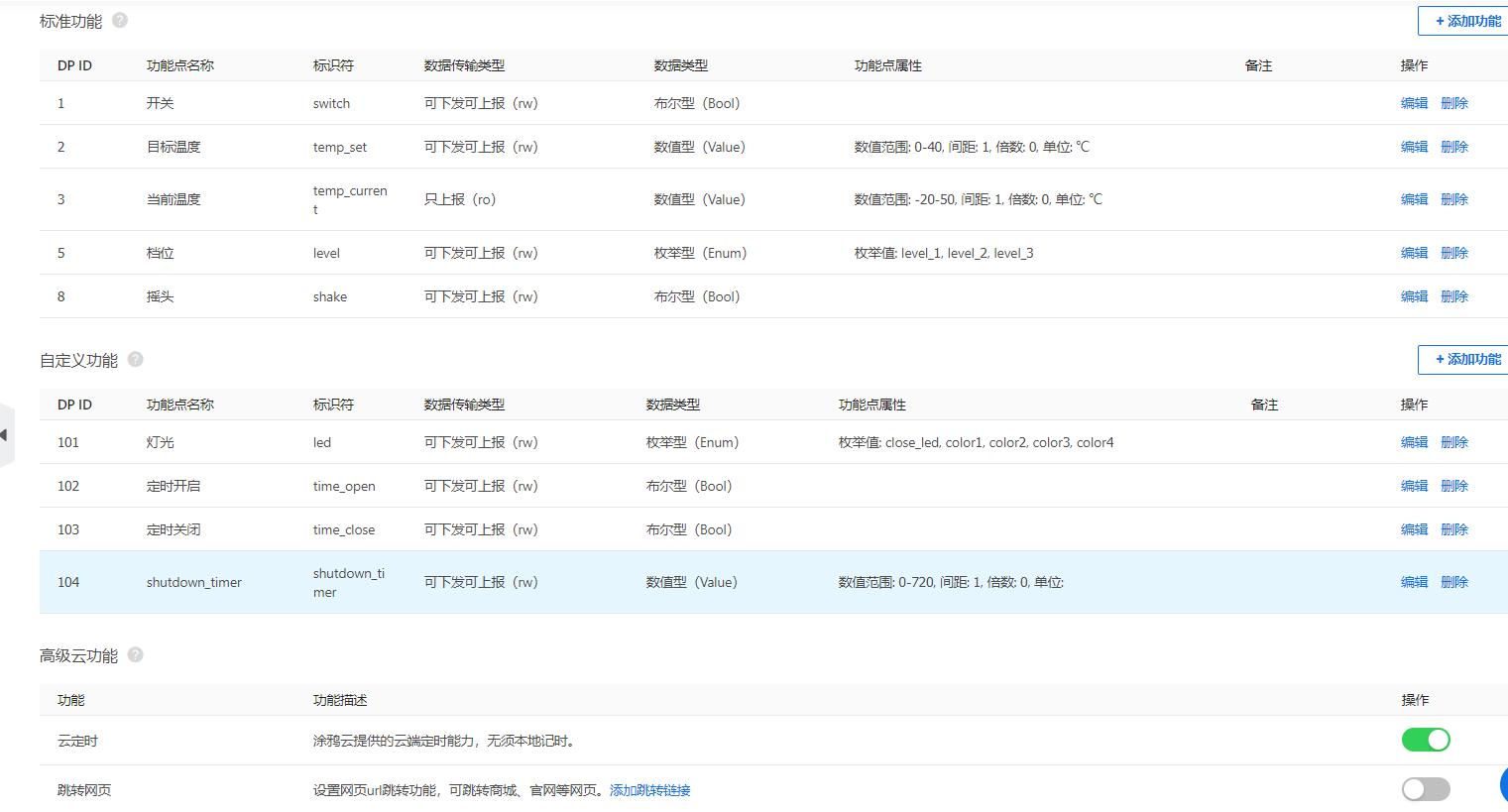Edit the 灯光 led row
The image size is (1508, 812).
click(x=1414, y=442)
